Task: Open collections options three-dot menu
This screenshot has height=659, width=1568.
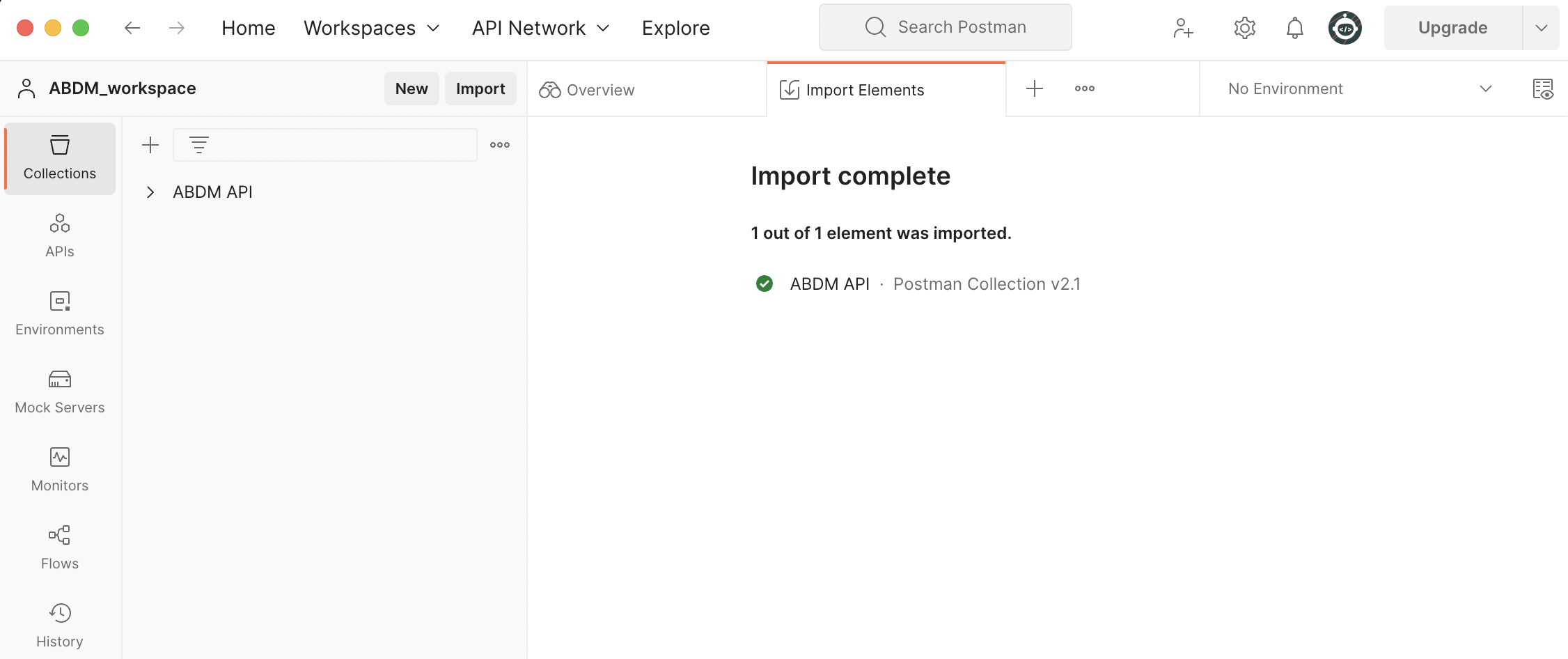Action: 500,145
